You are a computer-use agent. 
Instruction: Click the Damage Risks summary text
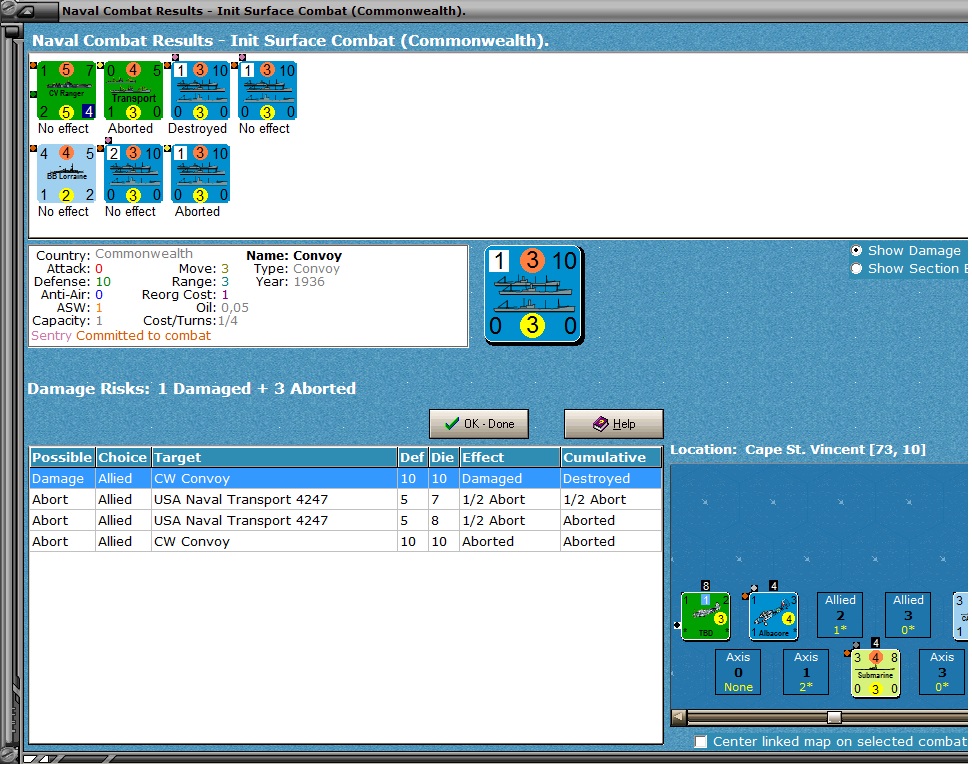192,389
